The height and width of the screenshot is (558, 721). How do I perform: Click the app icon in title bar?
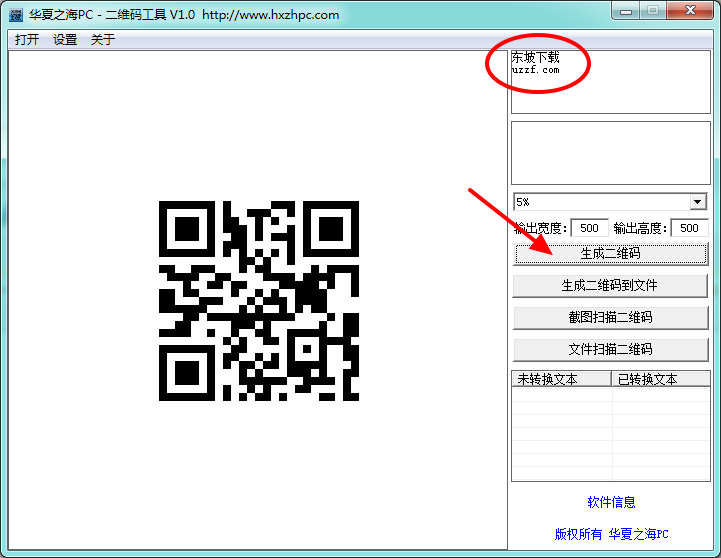pos(16,15)
